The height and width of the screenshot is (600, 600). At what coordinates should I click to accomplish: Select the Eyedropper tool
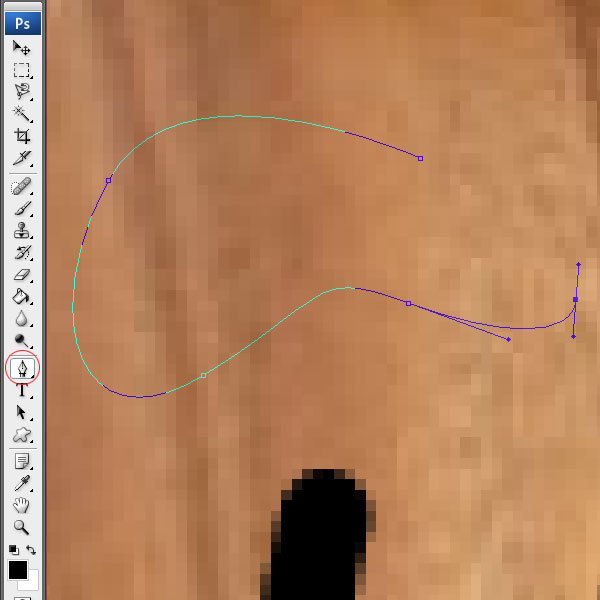(21, 483)
